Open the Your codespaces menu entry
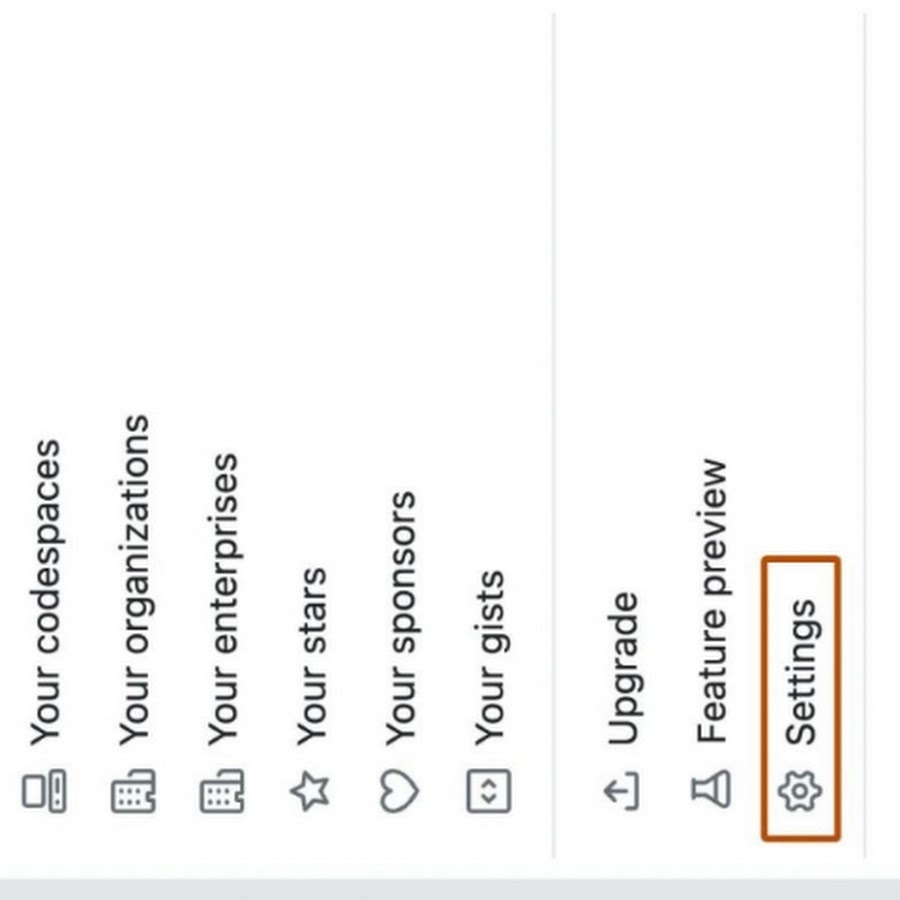Viewport: 900px width, 900px height. (44, 592)
